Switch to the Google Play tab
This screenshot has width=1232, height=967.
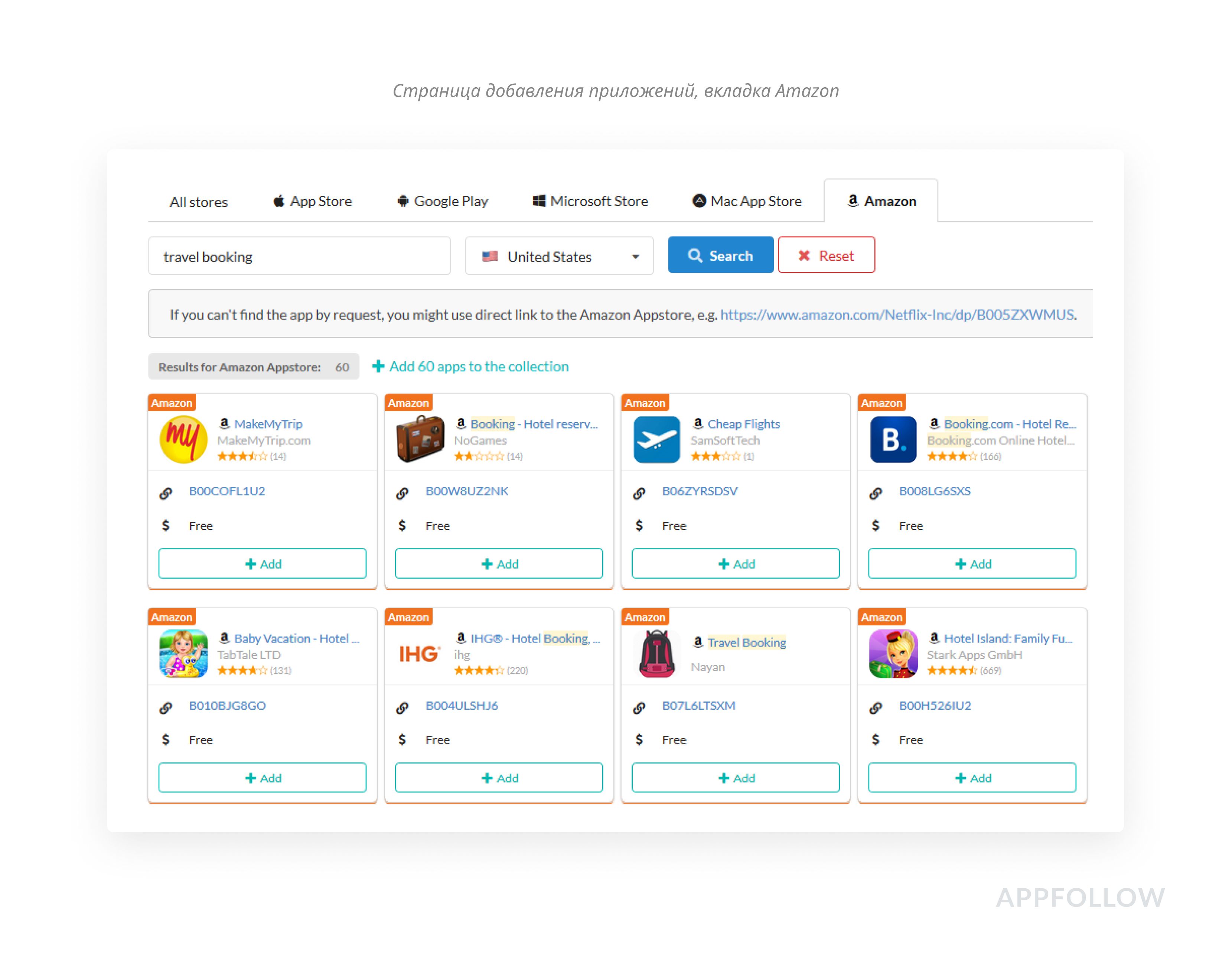[x=443, y=201]
